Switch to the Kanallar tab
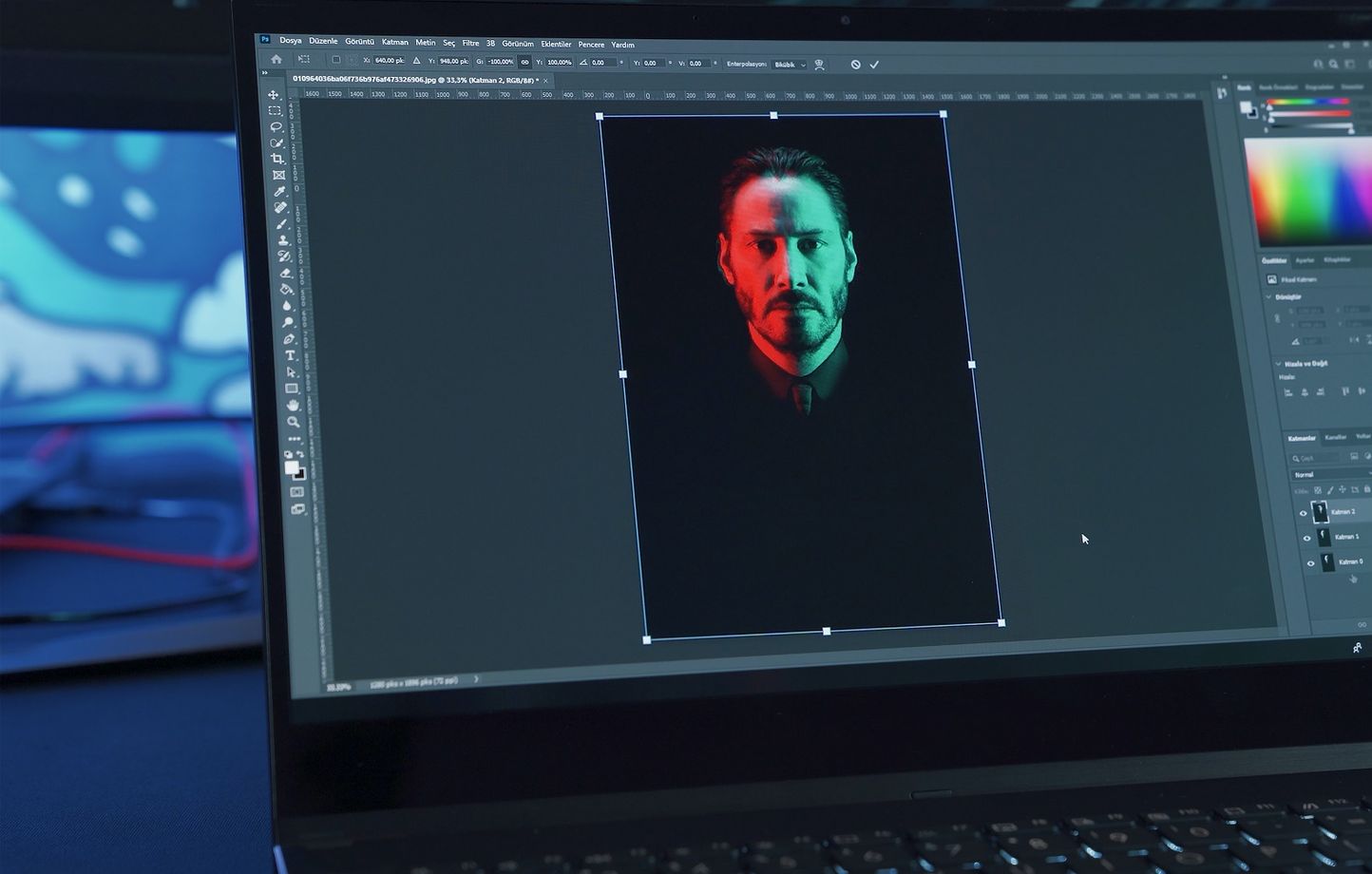1372x874 pixels. point(1335,437)
